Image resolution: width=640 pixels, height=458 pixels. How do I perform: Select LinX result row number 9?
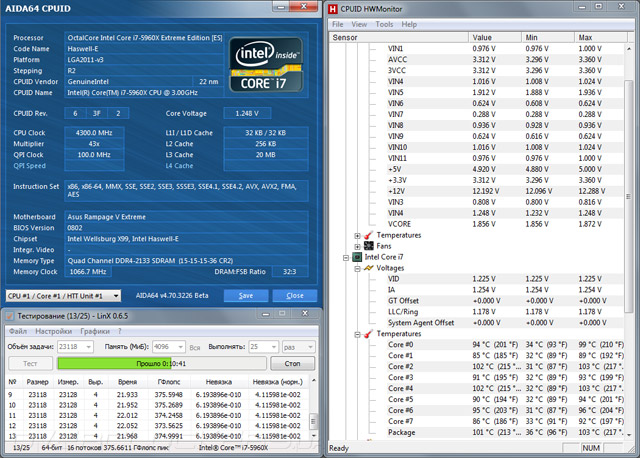[x=157, y=395]
